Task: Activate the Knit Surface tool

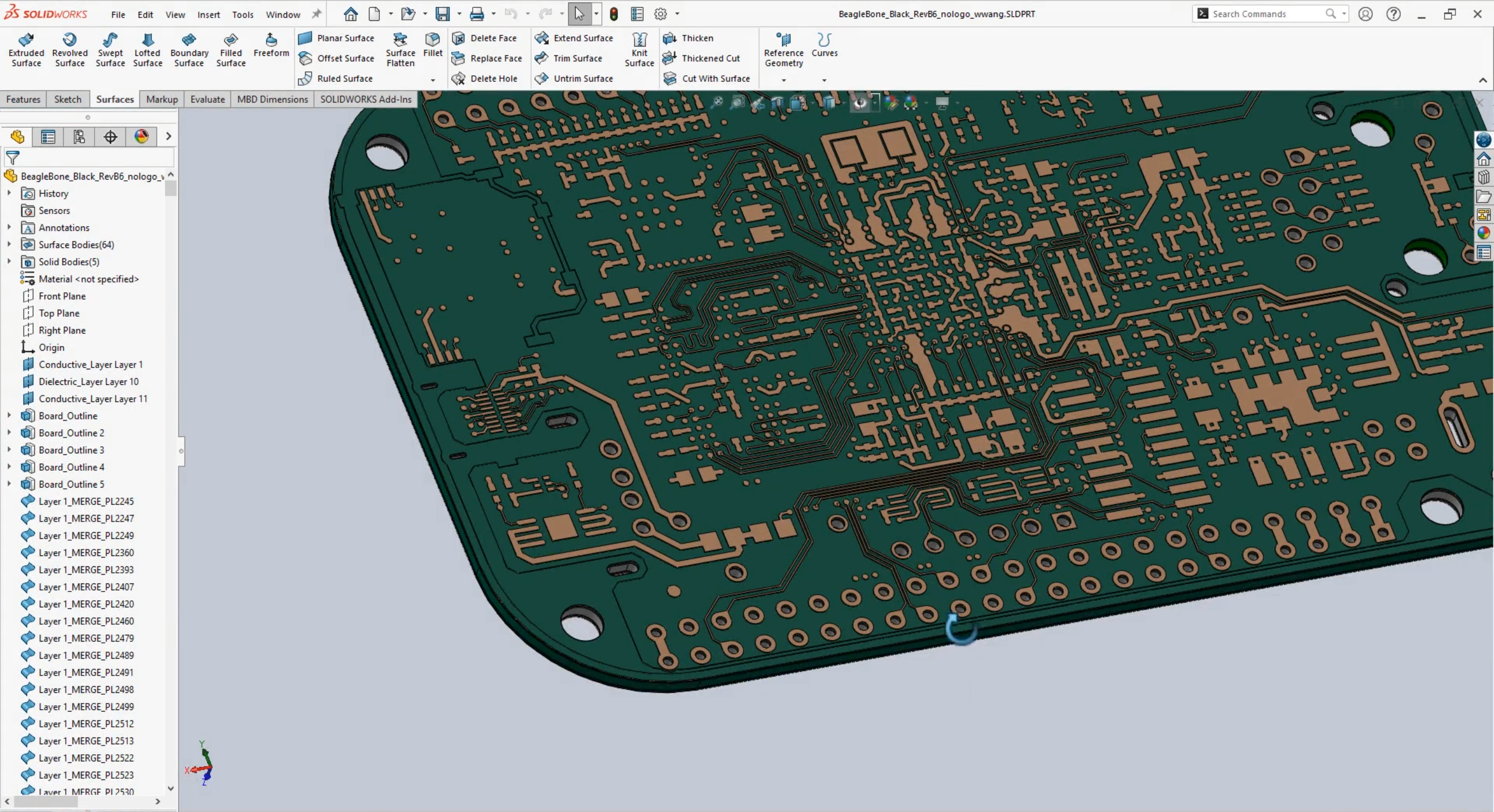Action: [x=638, y=49]
